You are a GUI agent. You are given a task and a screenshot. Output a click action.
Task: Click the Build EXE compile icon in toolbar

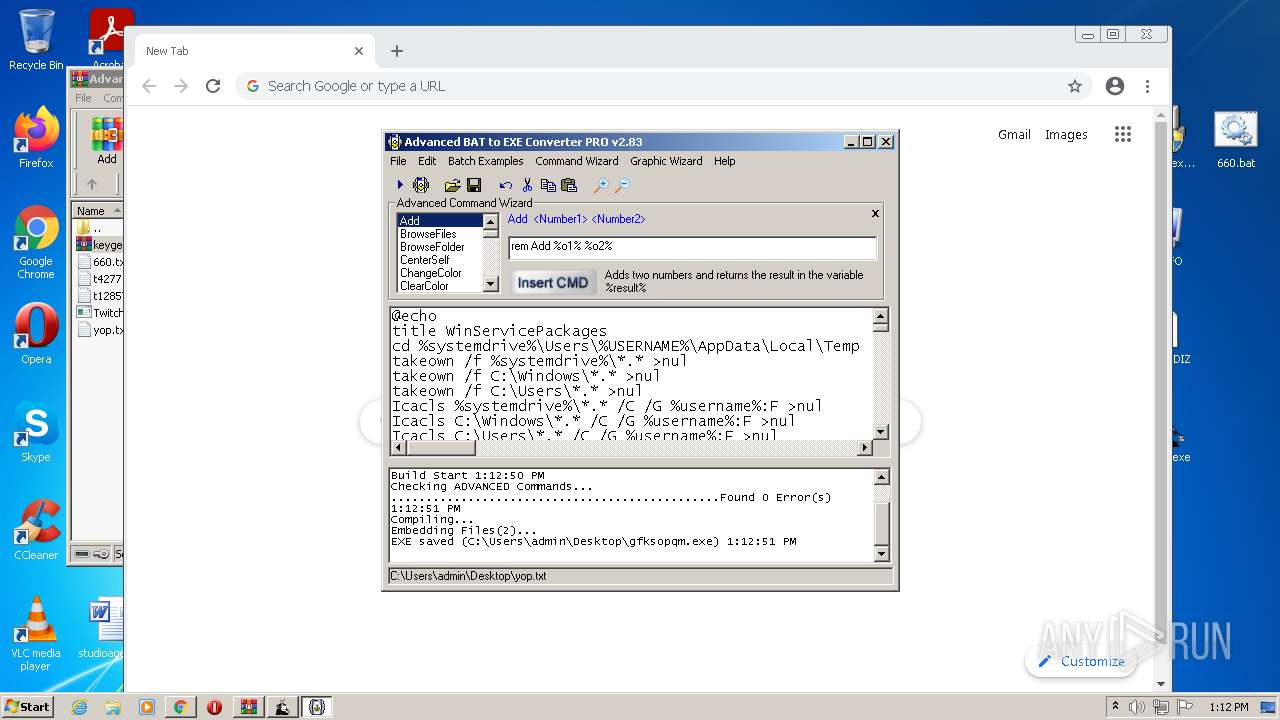(x=421, y=185)
